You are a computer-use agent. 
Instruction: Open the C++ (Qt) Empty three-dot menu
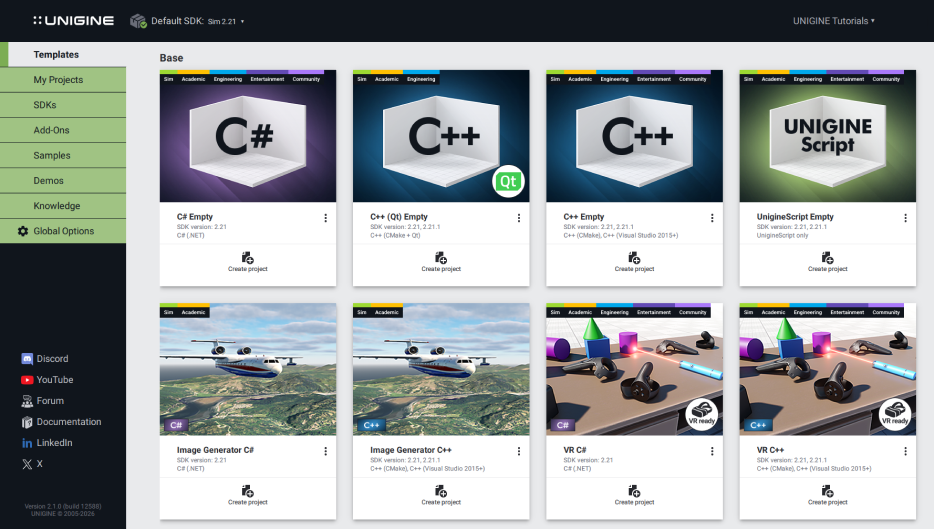pos(519,218)
